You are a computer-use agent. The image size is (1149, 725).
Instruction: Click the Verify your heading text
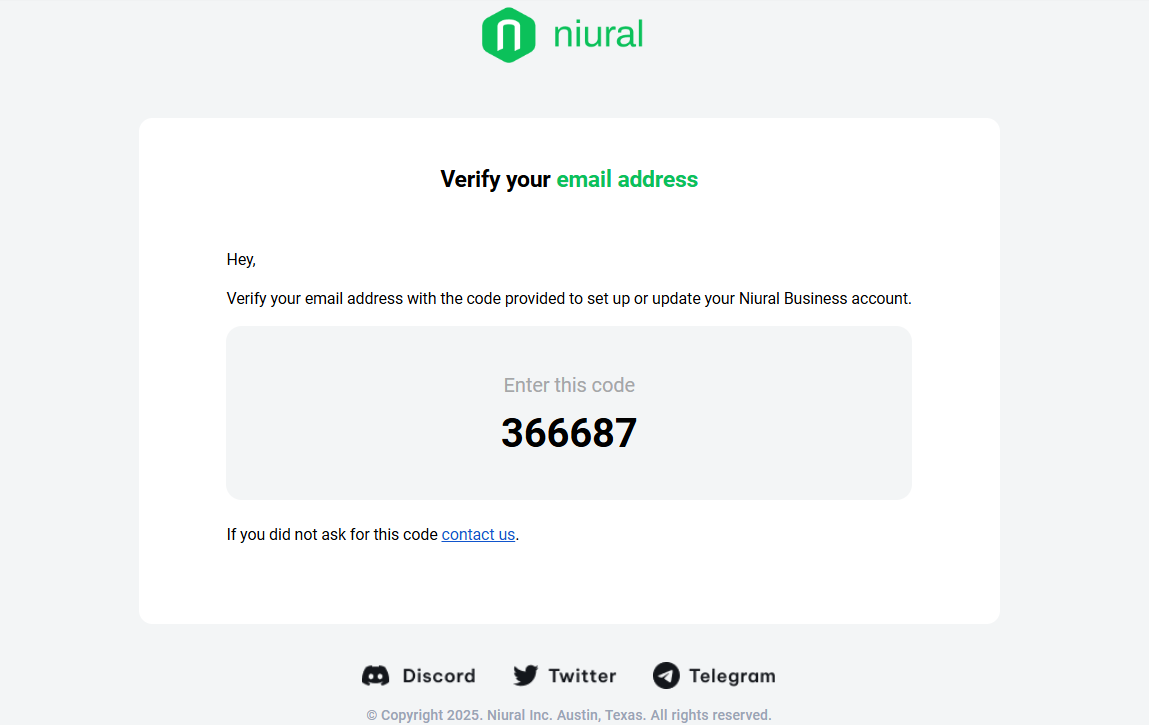(495, 180)
